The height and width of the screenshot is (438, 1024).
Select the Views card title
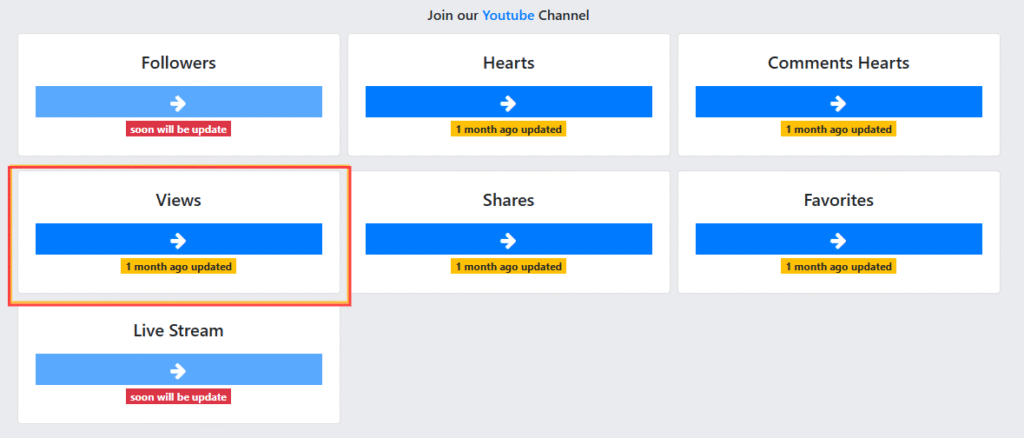click(178, 200)
